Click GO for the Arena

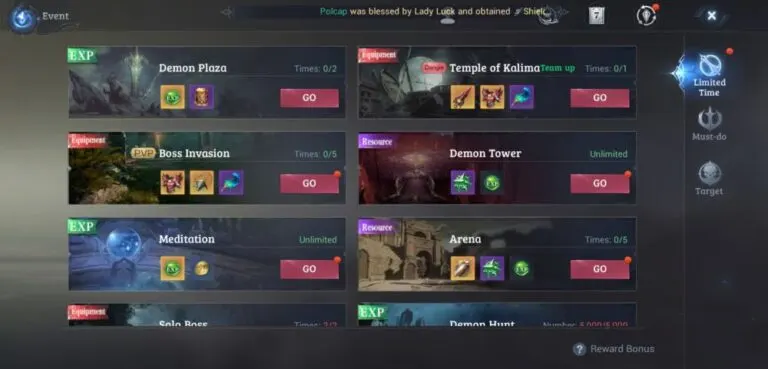coord(600,269)
